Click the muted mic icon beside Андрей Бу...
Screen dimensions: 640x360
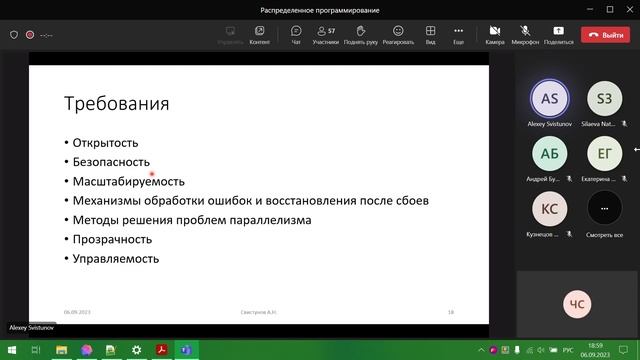click(569, 179)
